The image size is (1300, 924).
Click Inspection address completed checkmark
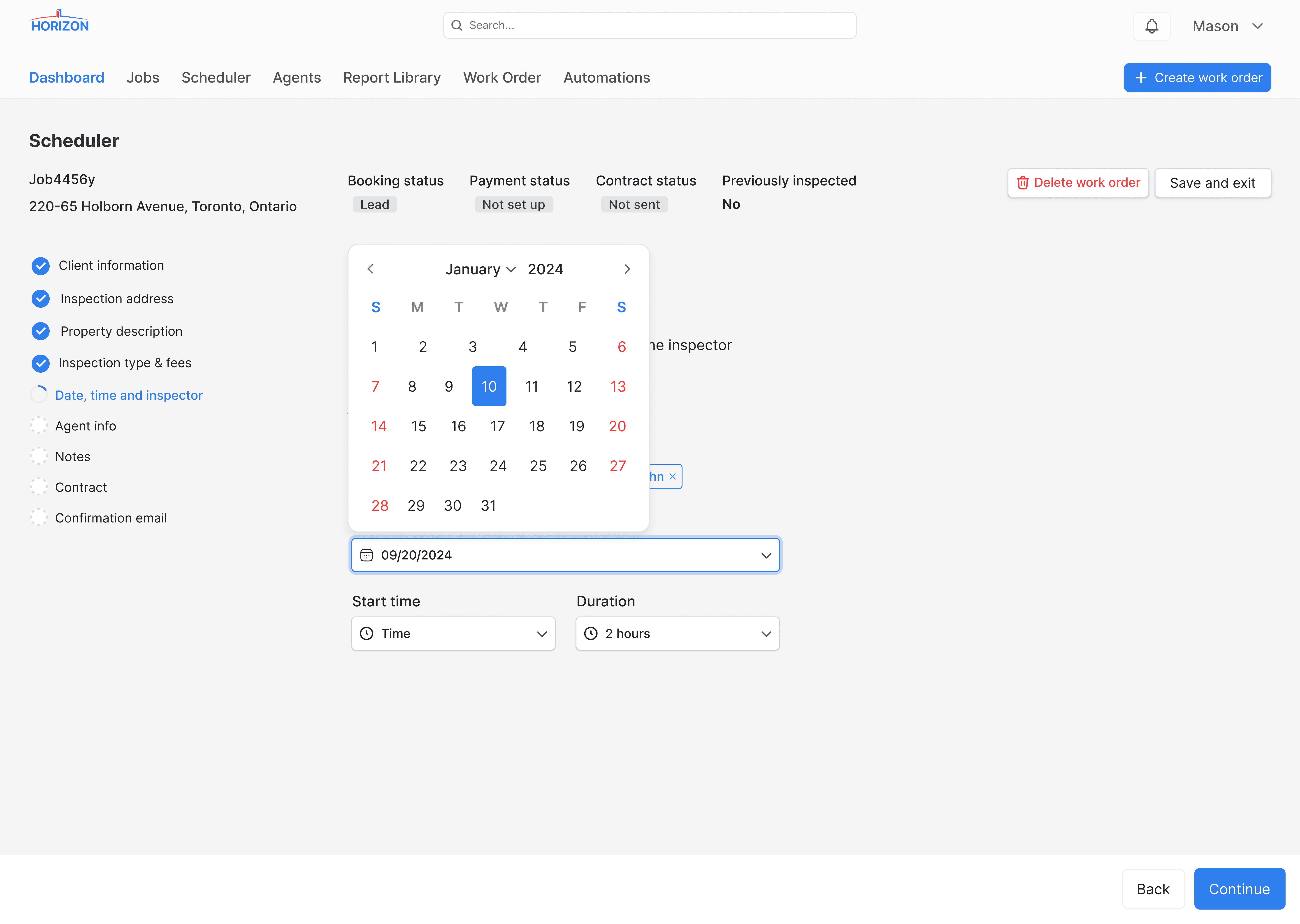click(x=40, y=299)
